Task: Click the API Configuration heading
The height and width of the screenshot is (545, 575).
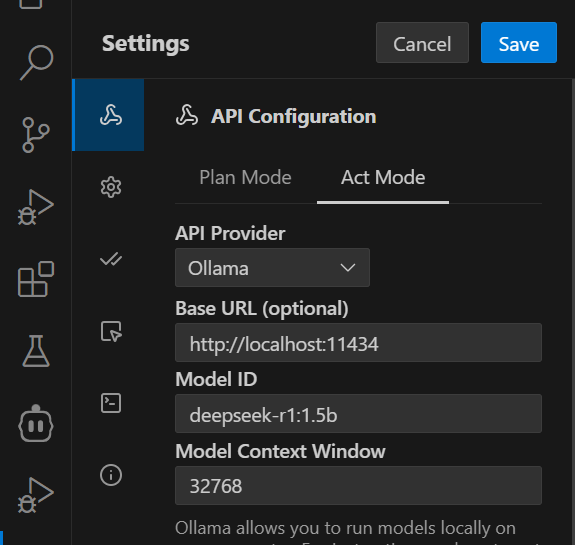Action: pyautogui.click(x=293, y=116)
